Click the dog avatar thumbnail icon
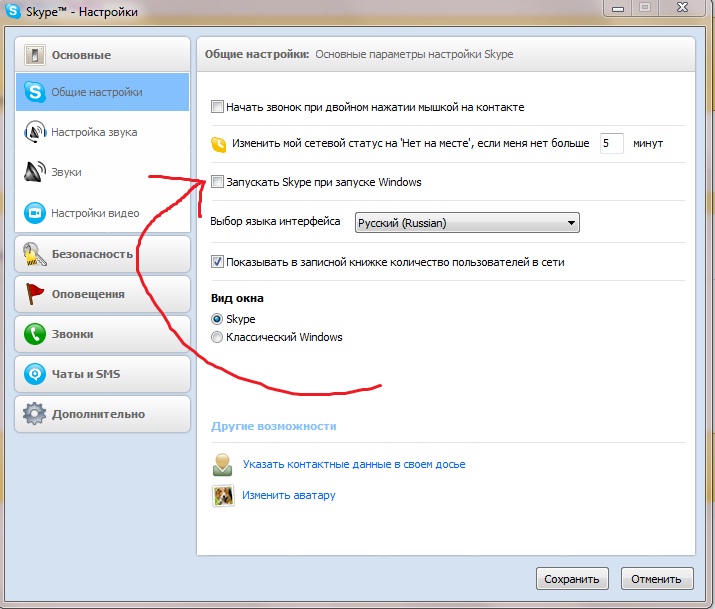Screen dimensions: 715x609 coord(223,495)
